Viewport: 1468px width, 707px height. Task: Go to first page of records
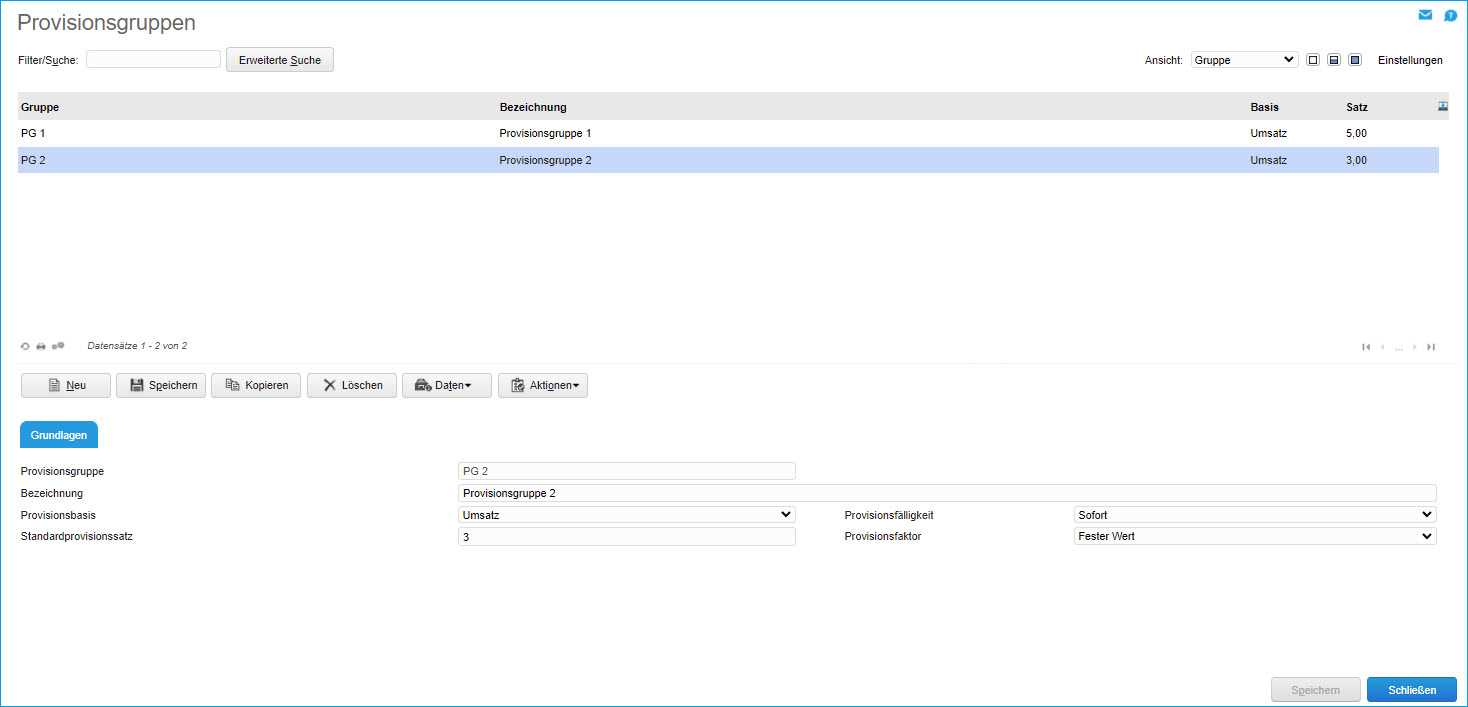point(1366,347)
